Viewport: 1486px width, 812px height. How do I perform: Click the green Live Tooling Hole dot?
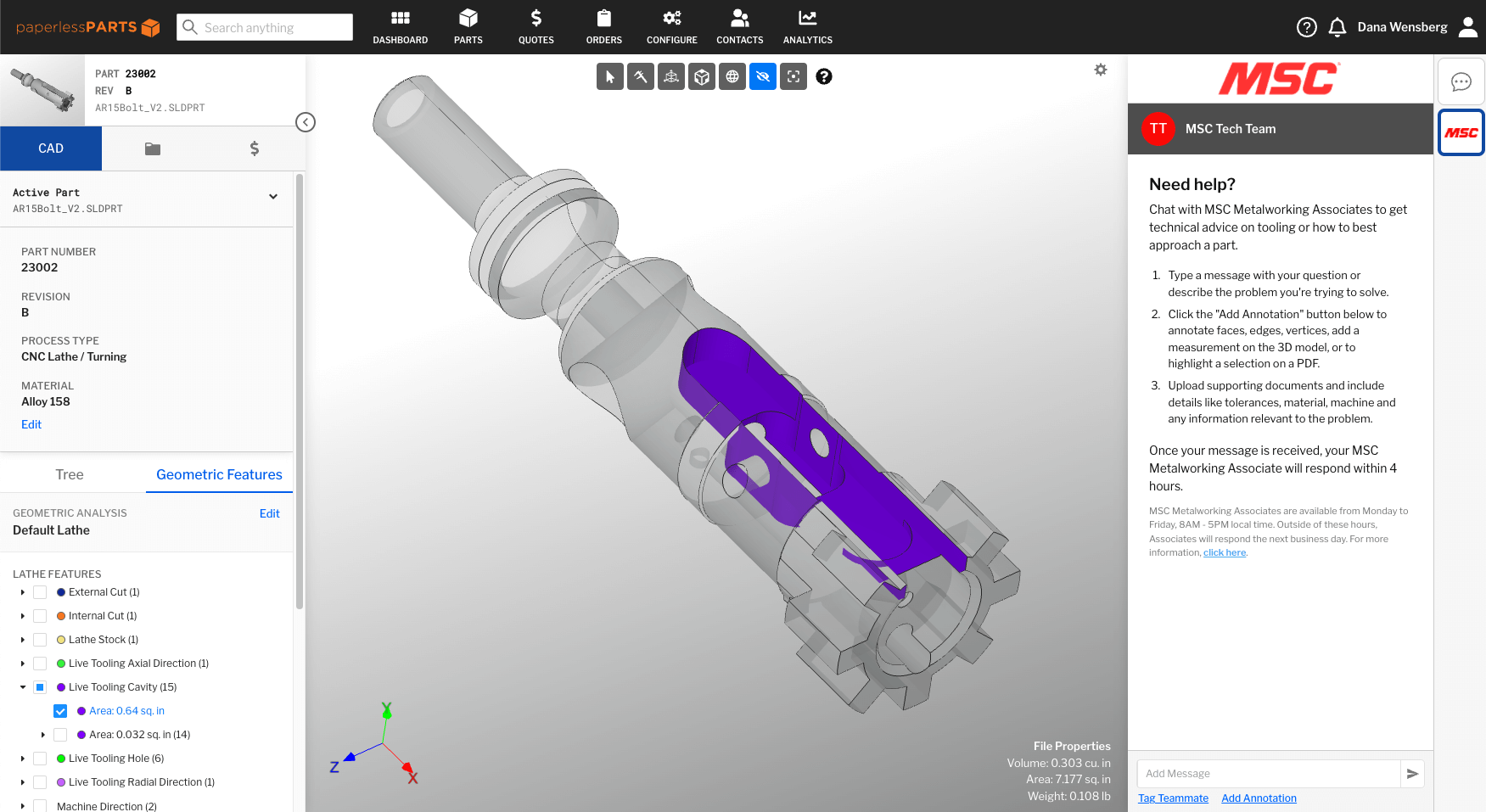[61, 759]
